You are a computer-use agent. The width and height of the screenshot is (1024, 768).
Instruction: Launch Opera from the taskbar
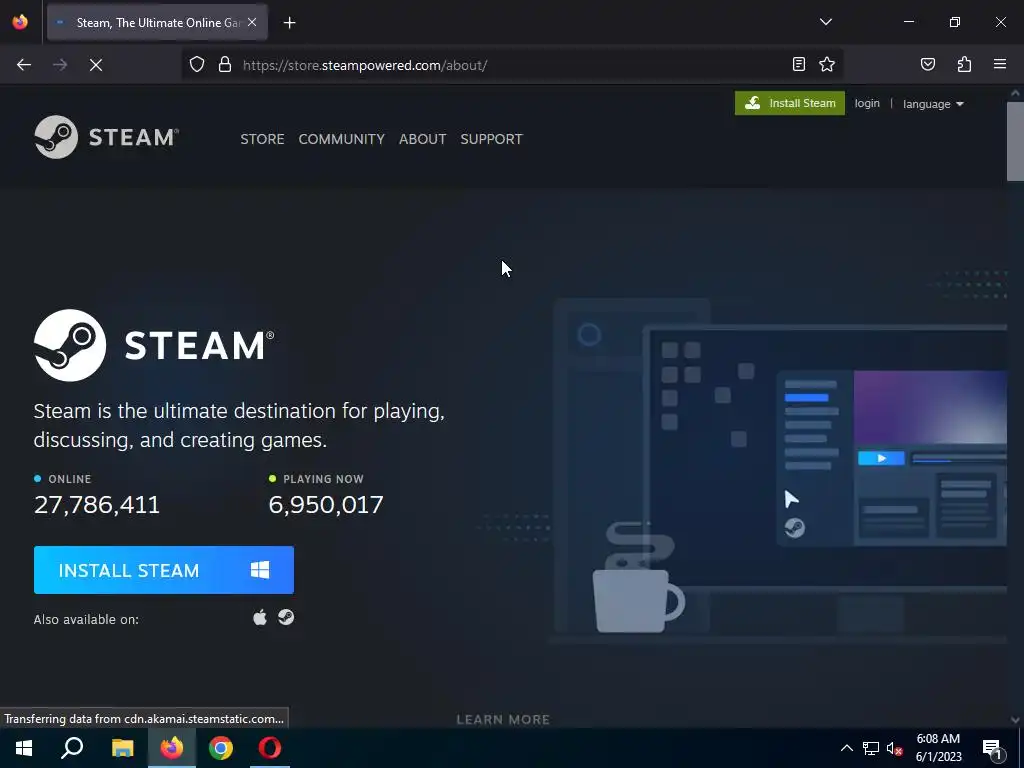click(x=270, y=748)
